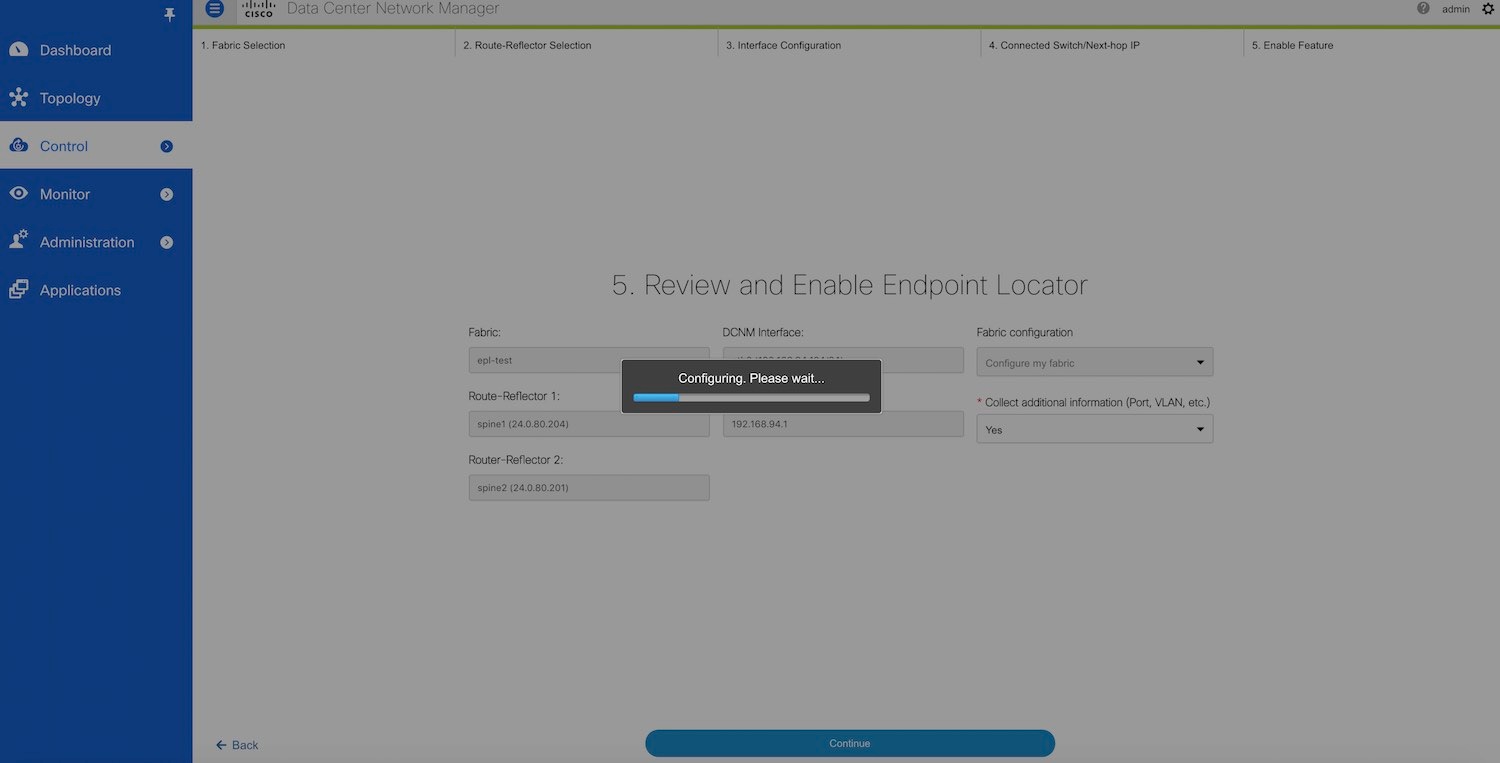This screenshot has height=763, width=1500.
Task: Open the Fabric configuration dropdown
Action: tap(1094, 362)
